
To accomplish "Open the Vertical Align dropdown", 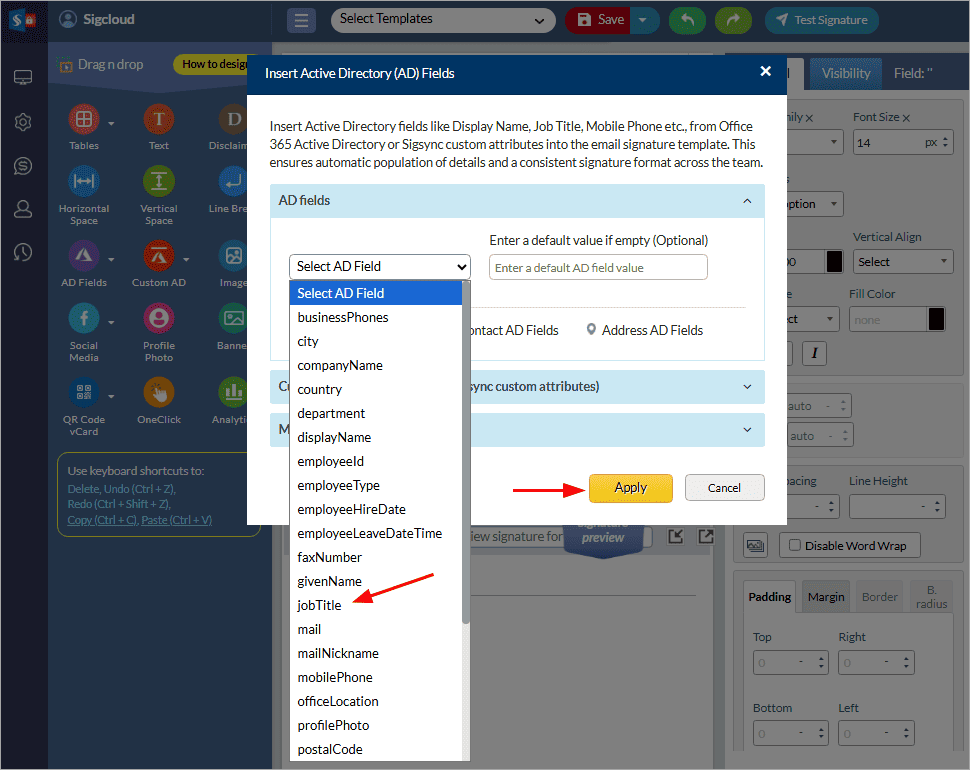I will click(902, 262).
